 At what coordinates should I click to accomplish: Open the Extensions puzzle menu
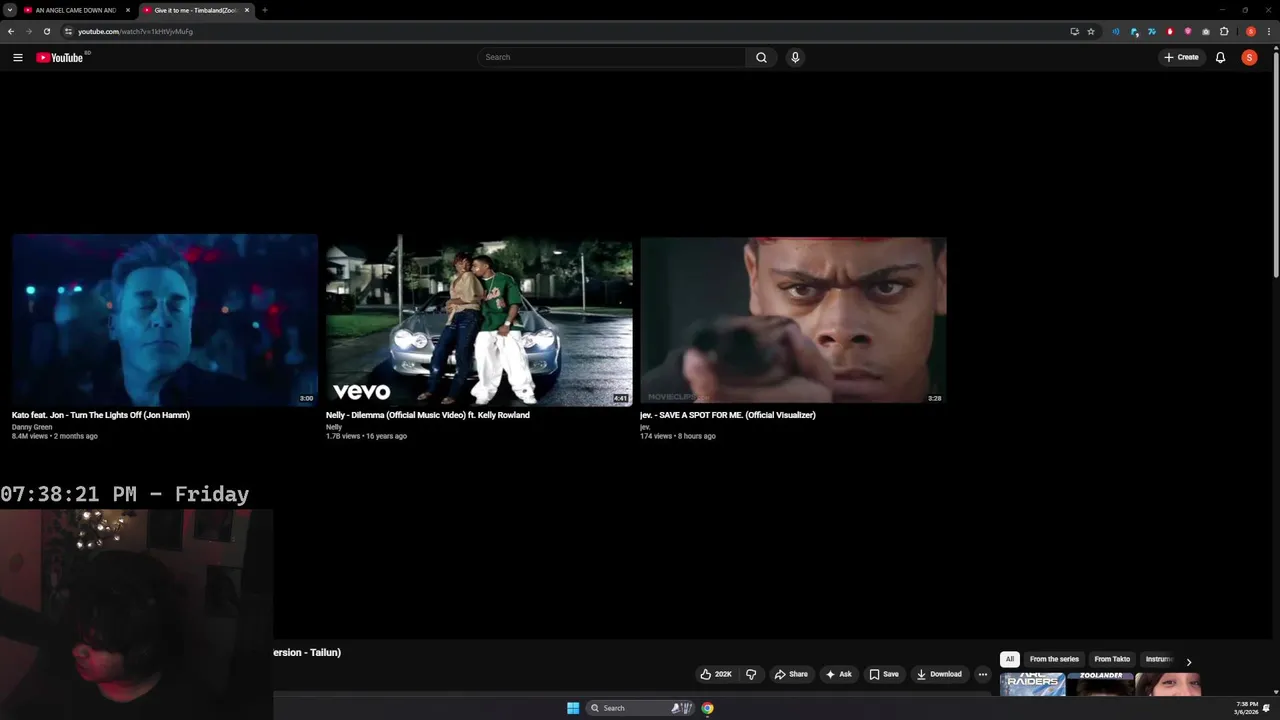click(1224, 31)
